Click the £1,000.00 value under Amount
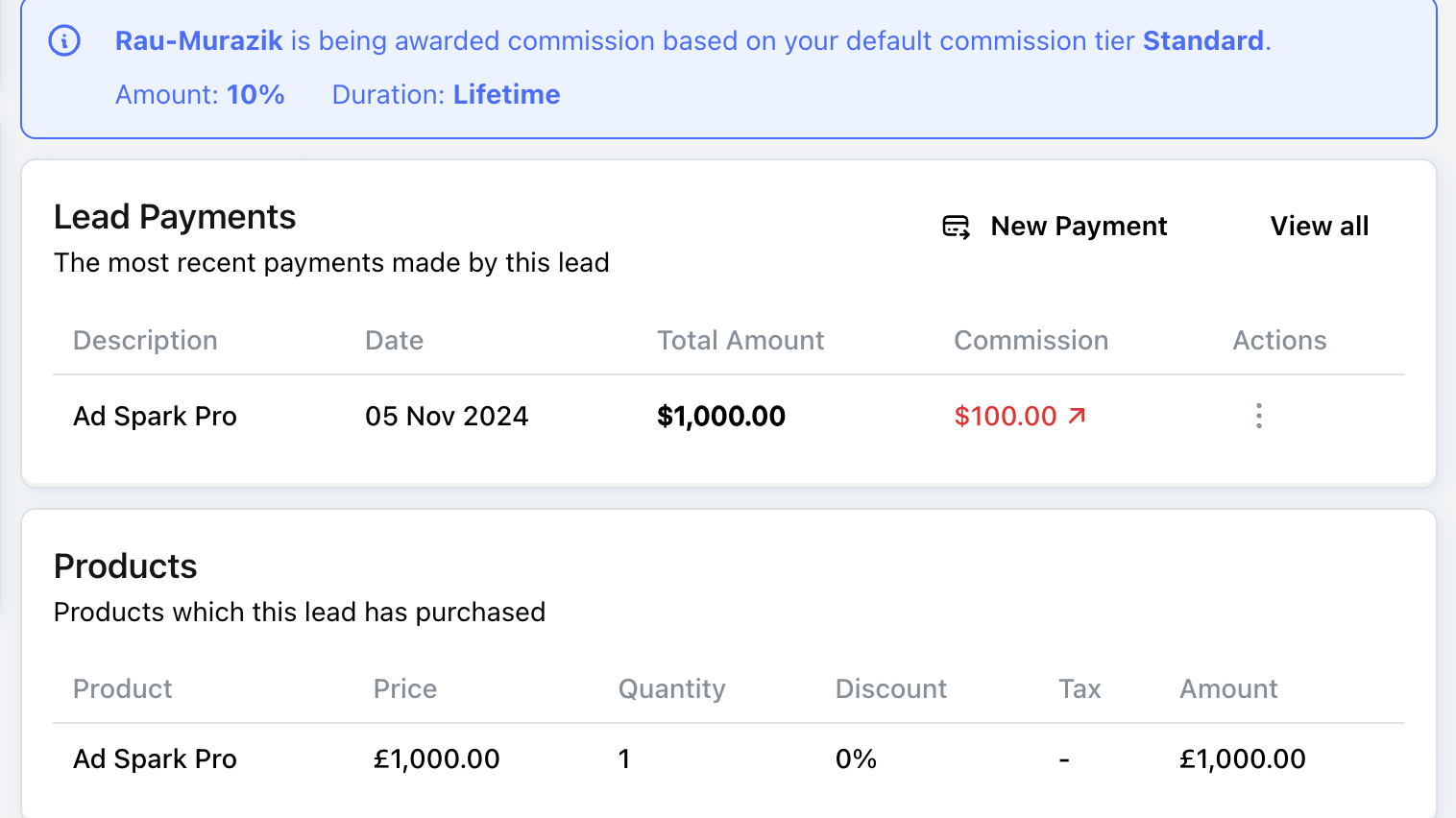Viewport: 1456px width, 818px height. point(1242,759)
